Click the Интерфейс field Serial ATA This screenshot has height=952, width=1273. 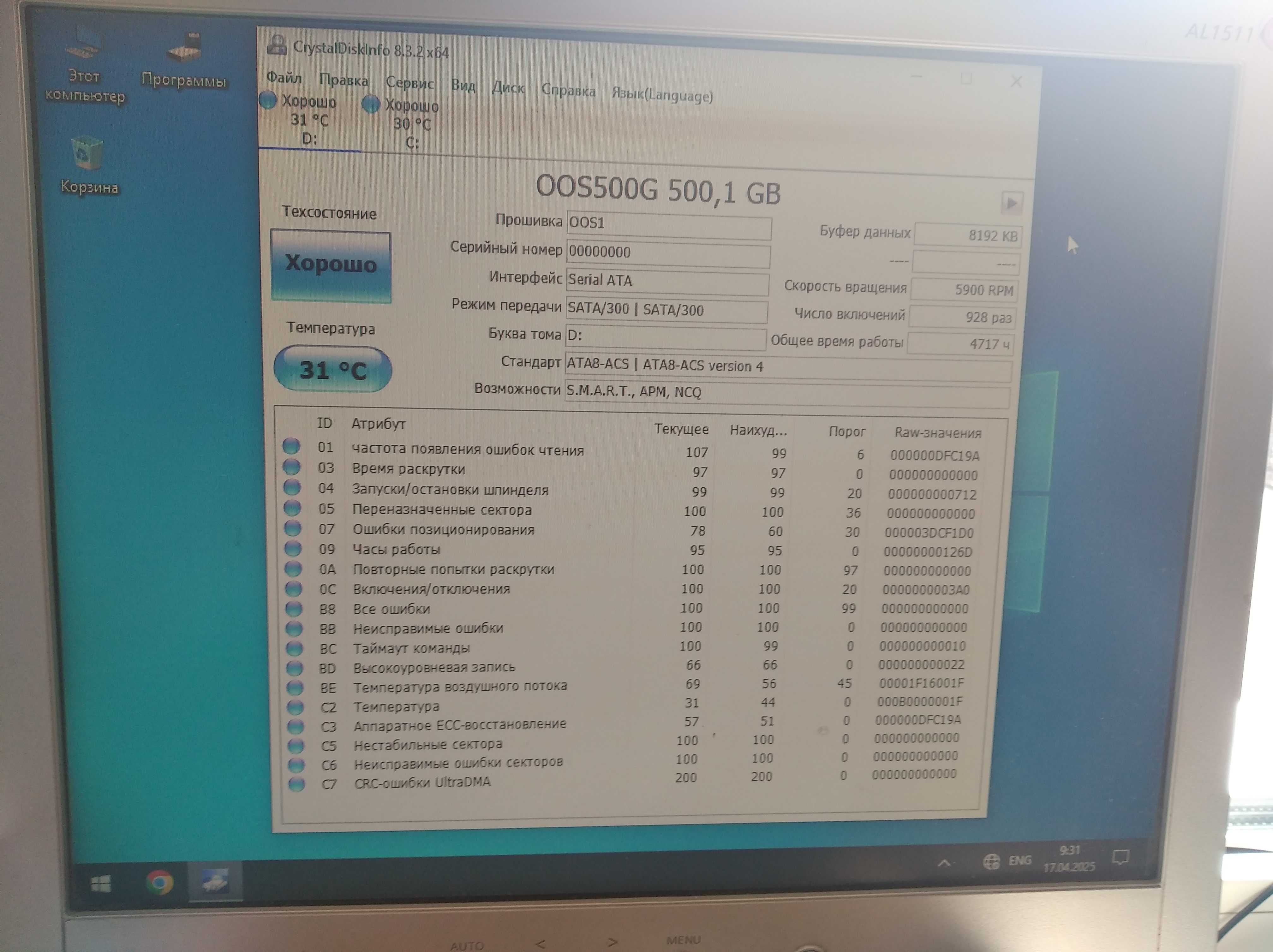667,282
